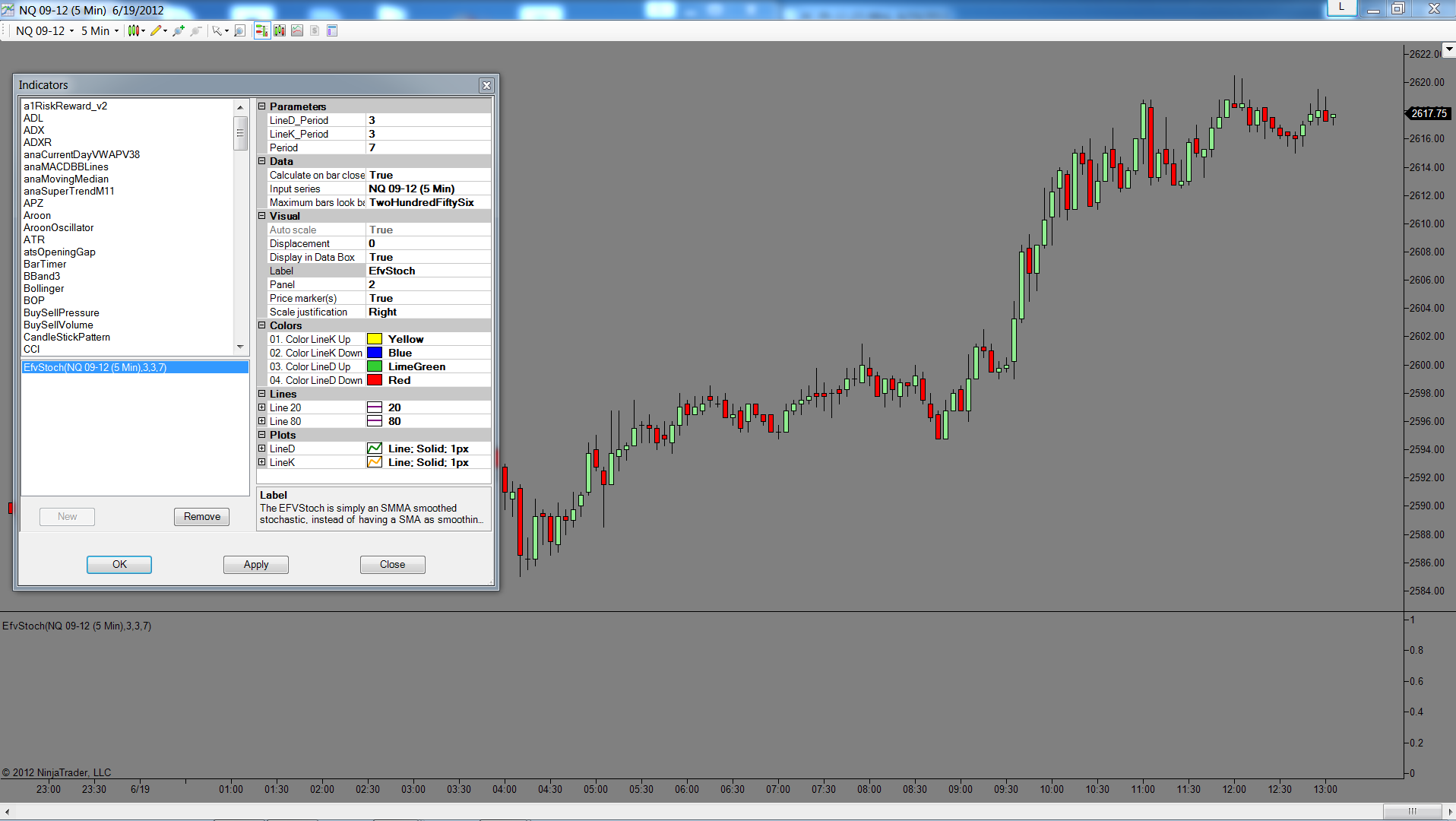Click the Yellow LineK Up color swatch
This screenshot has width=1456, height=821.
(x=375, y=339)
